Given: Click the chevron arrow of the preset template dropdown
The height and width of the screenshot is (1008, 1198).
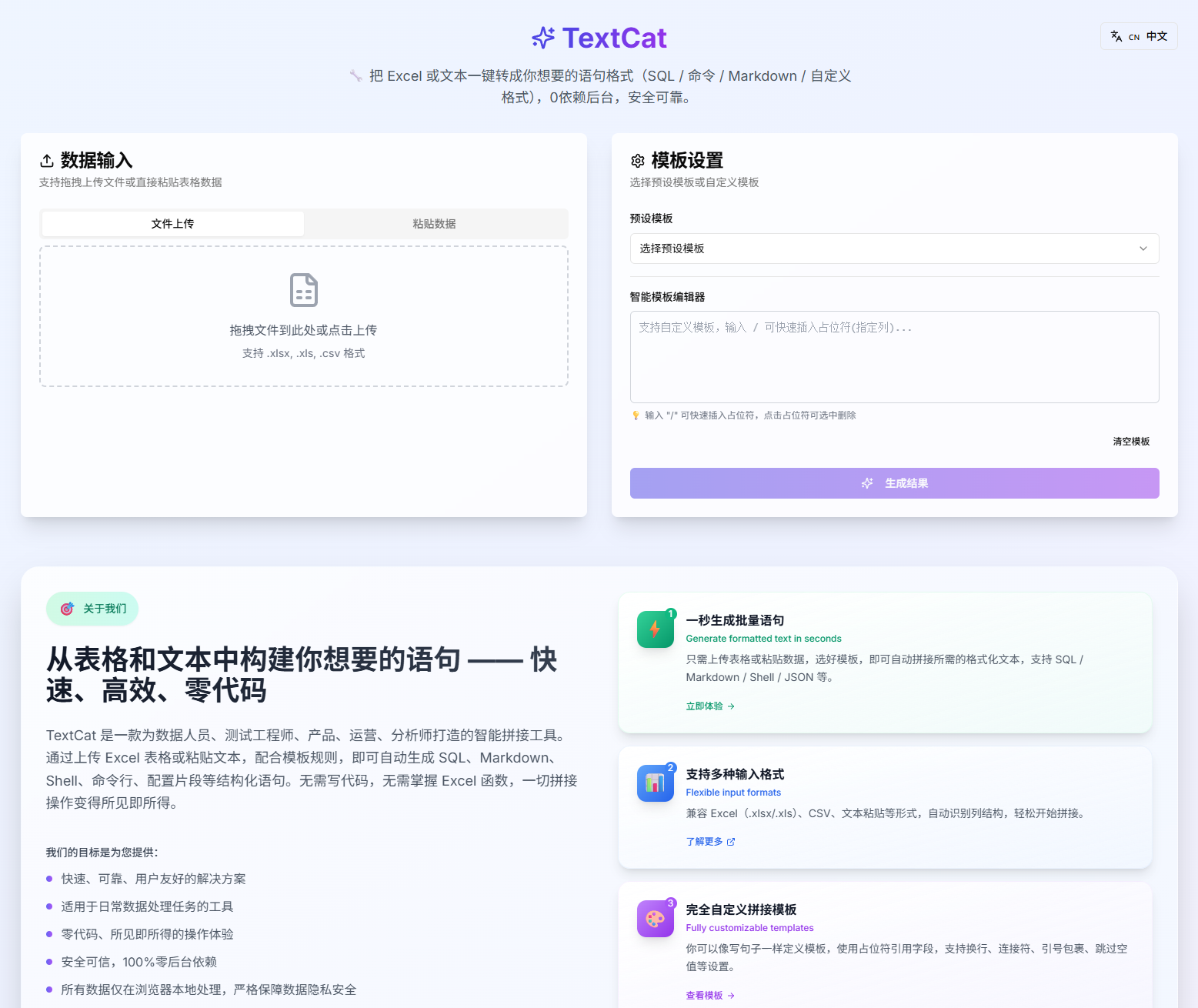Looking at the screenshot, I should pos(1143,249).
